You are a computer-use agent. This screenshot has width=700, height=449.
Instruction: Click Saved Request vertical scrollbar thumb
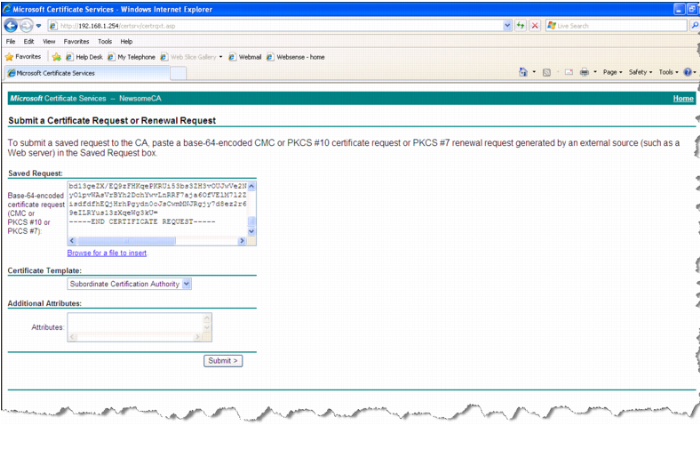[x=251, y=221]
